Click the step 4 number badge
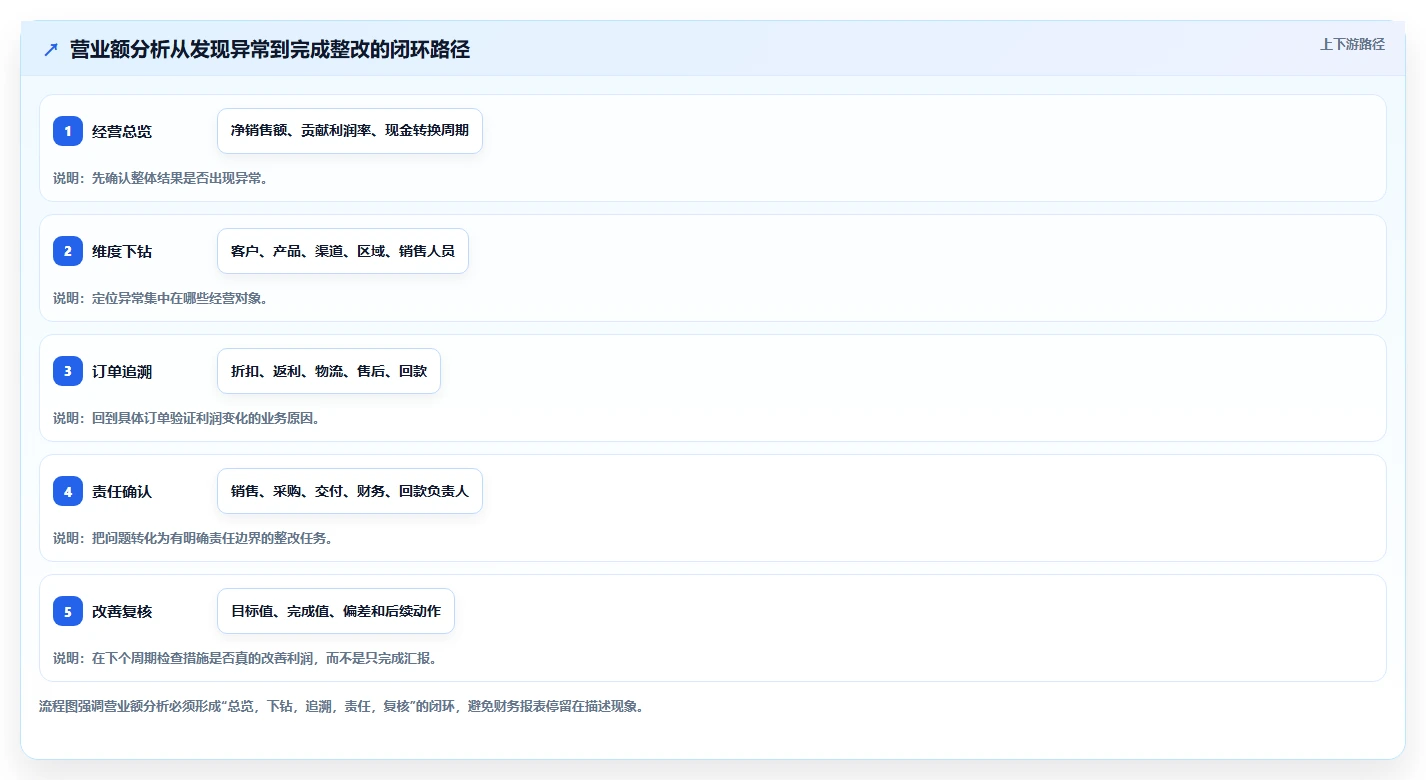Screen dimensions: 1426x780 (68, 491)
